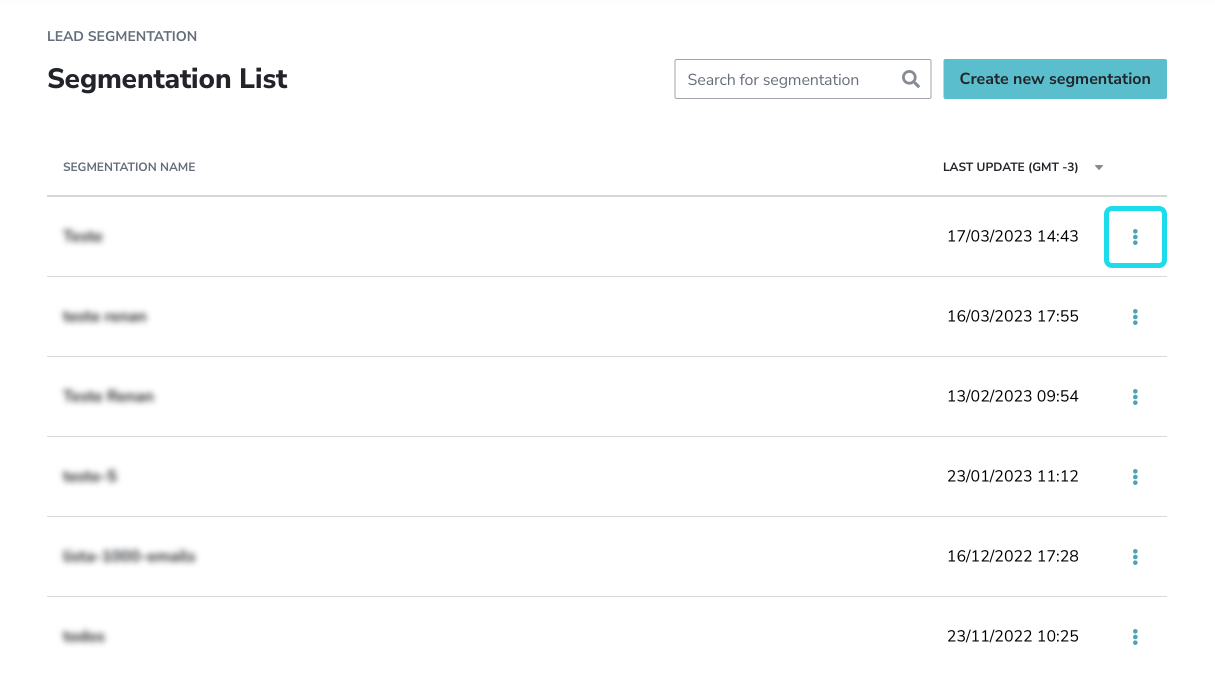The image size is (1215, 674).
Task: Focus the Search for segmentation field
Action: point(803,79)
